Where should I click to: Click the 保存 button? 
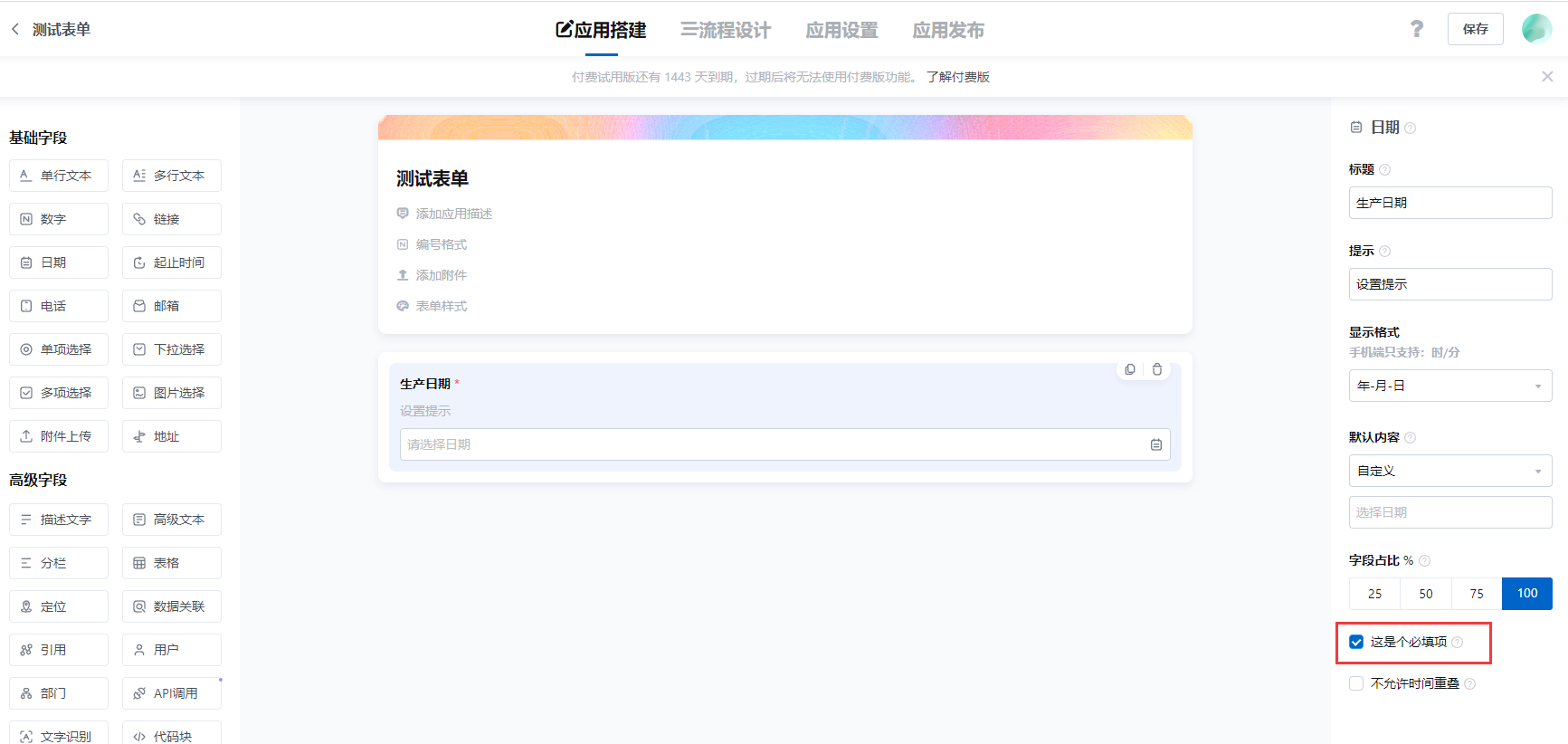click(1475, 29)
